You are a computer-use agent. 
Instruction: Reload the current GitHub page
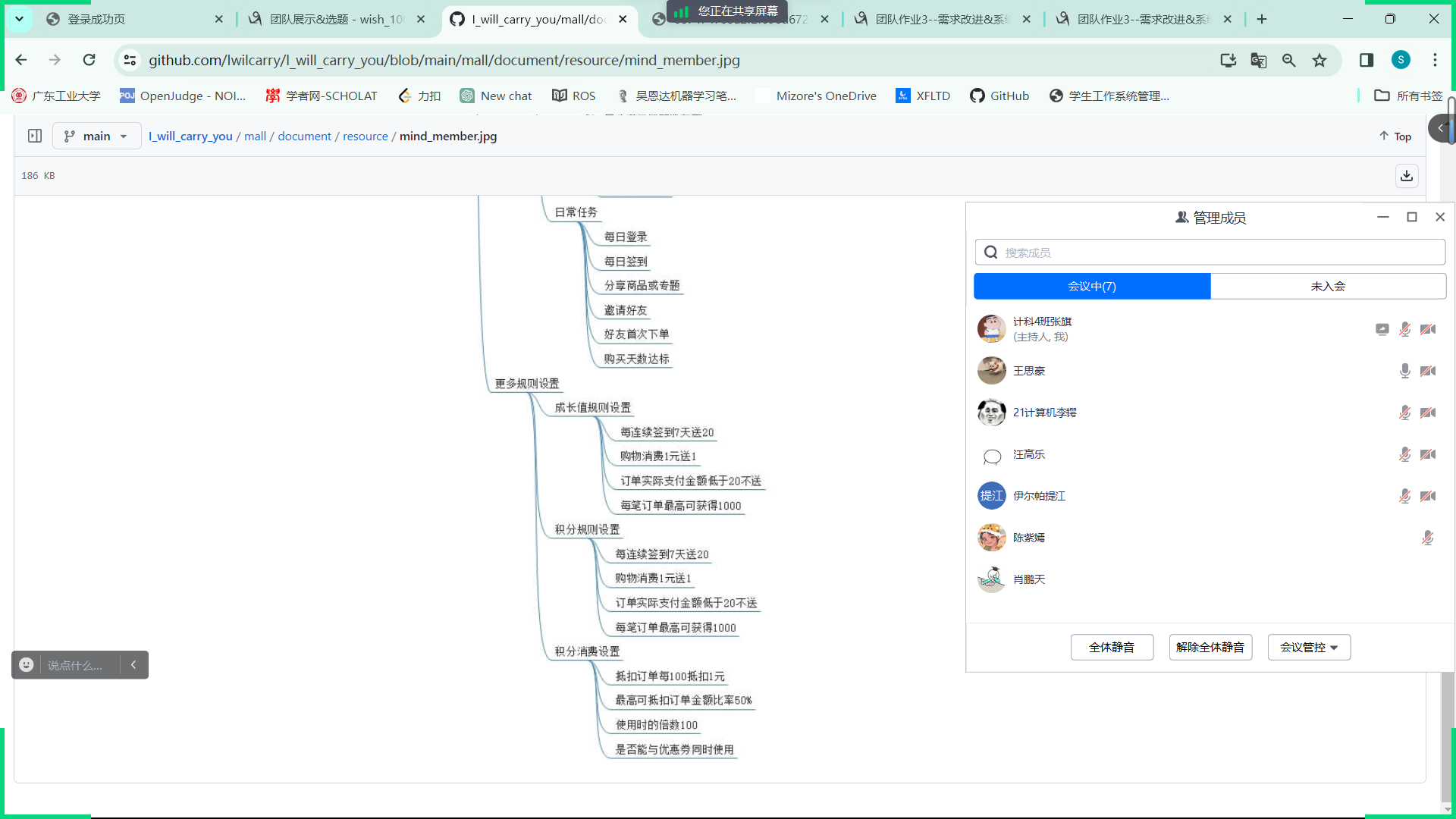coord(89,60)
